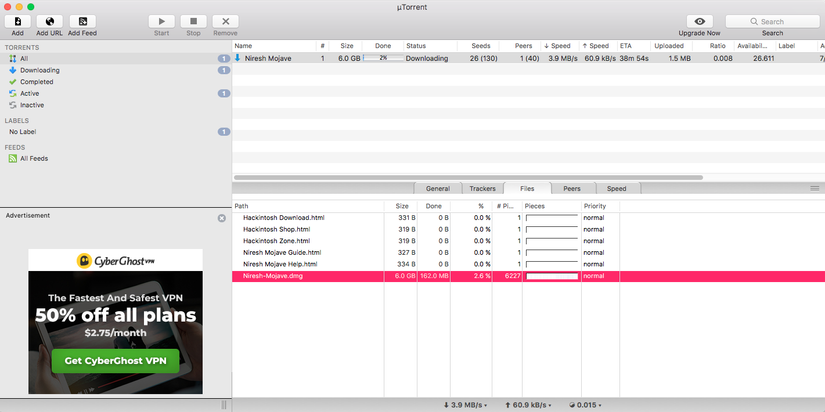Select the Niresh-Mojave.dmg file row
825x412 pixels.
[x=528, y=276]
